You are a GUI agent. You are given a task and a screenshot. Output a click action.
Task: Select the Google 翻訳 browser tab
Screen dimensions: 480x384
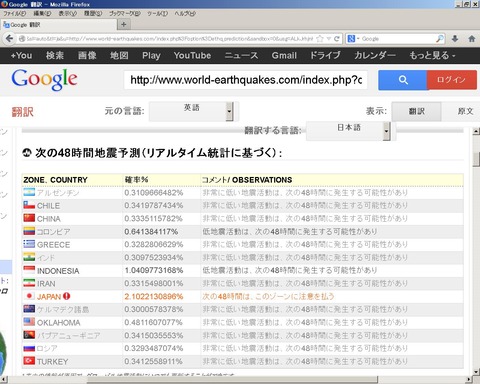(x=59, y=25)
